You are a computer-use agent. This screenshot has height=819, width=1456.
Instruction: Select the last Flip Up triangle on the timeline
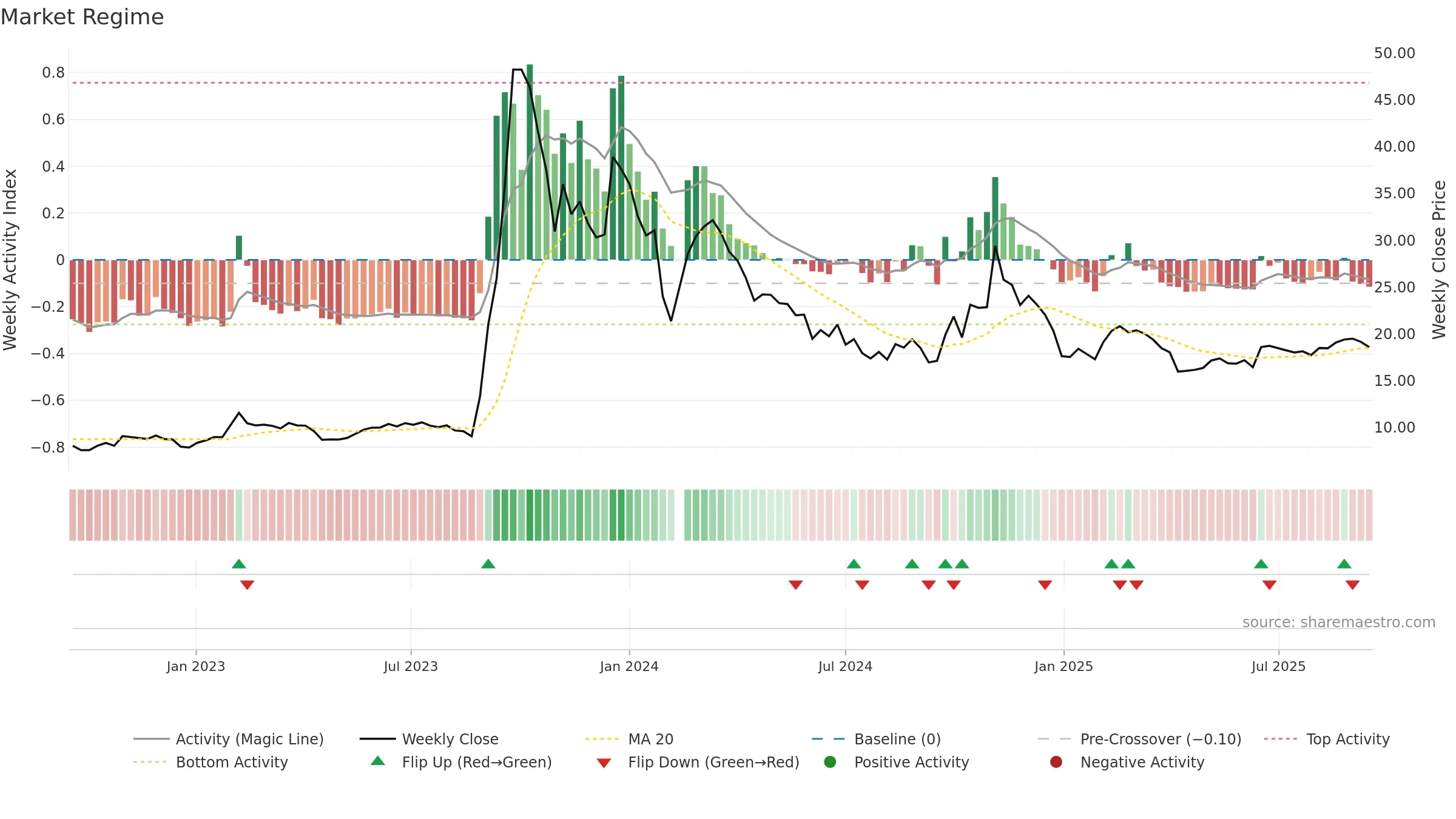tap(1344, 564)
